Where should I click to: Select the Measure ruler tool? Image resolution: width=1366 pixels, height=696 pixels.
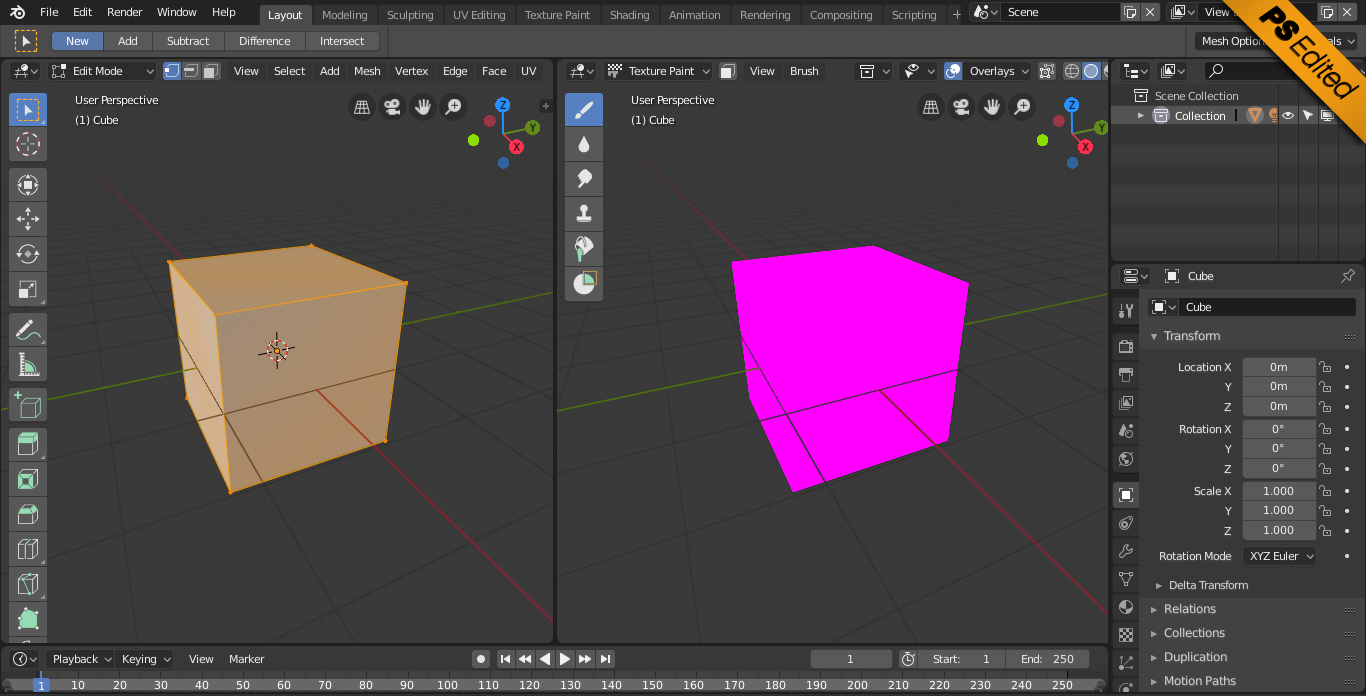(28, 365)
